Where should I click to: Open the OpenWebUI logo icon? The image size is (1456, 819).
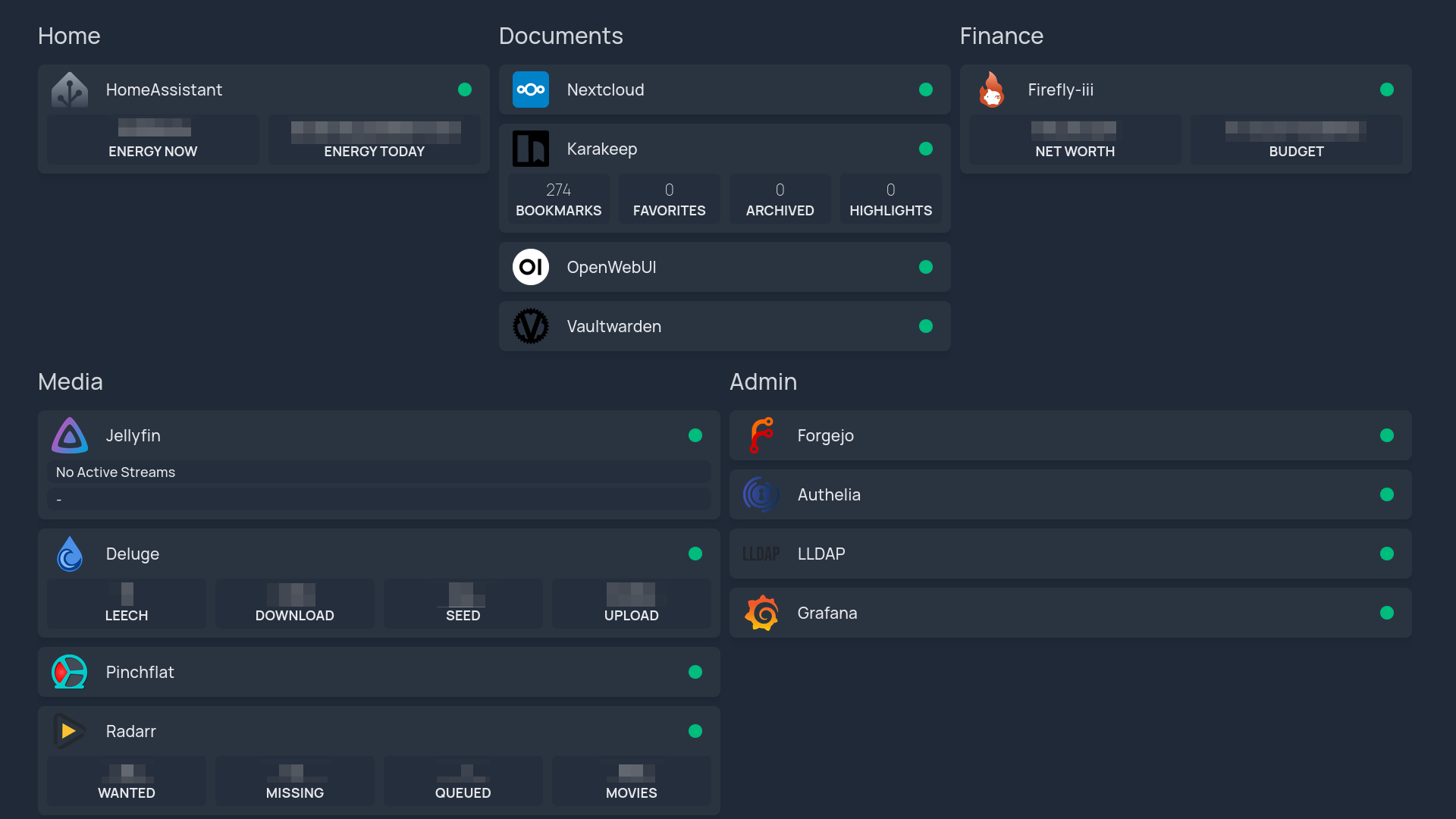tap(531, 267)
